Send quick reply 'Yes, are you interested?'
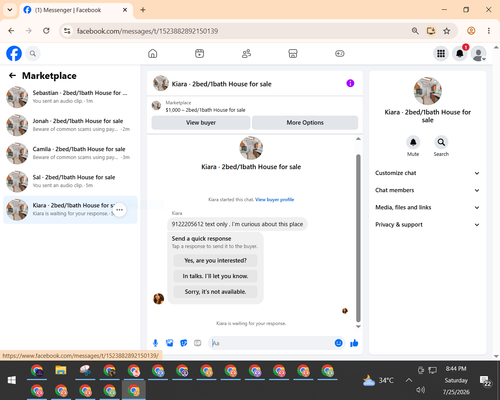Viewport: 500px width, 400px height. 215,260
